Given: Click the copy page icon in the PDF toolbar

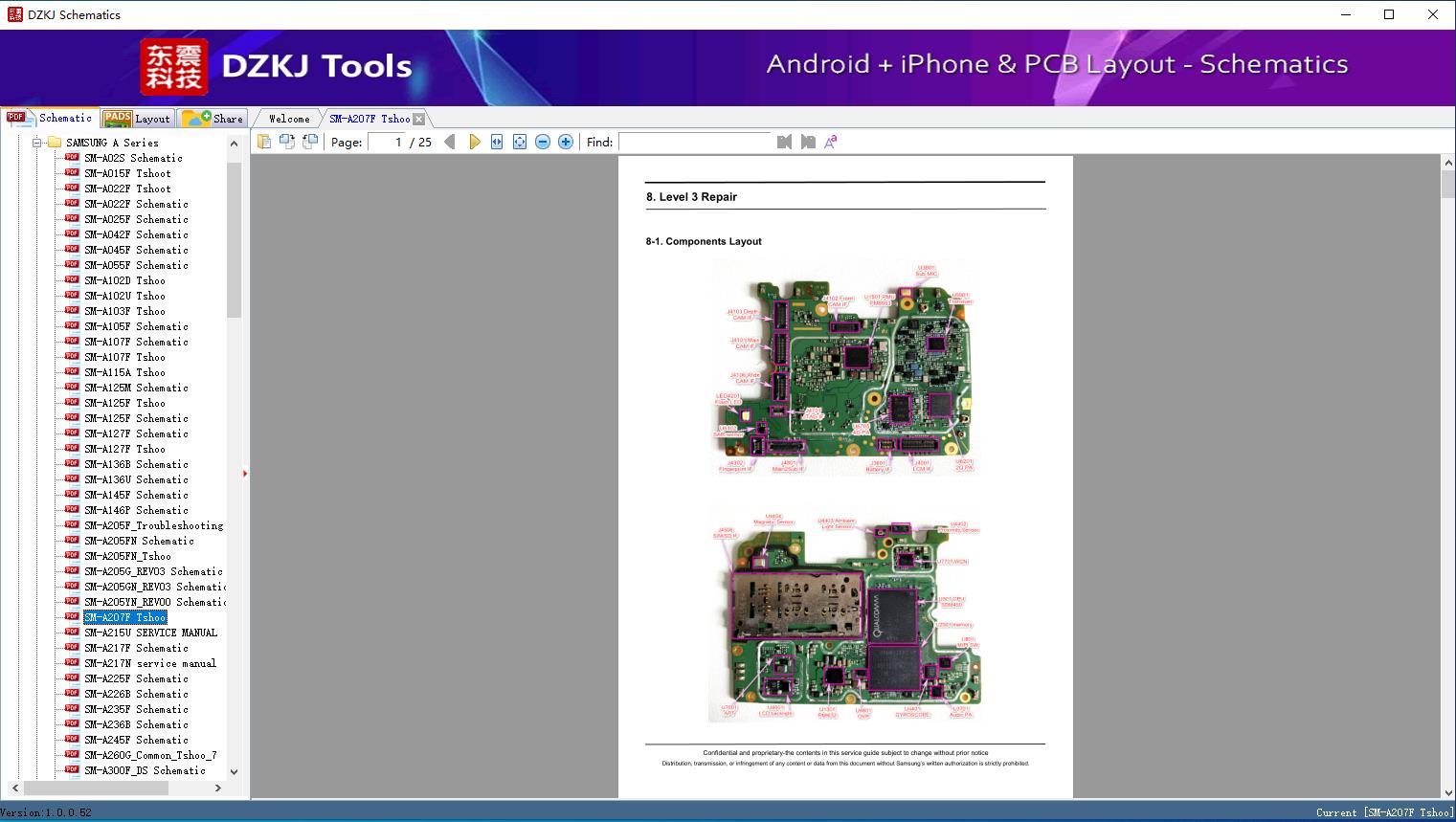Looking at the screenshot, I should click(263, 142).
